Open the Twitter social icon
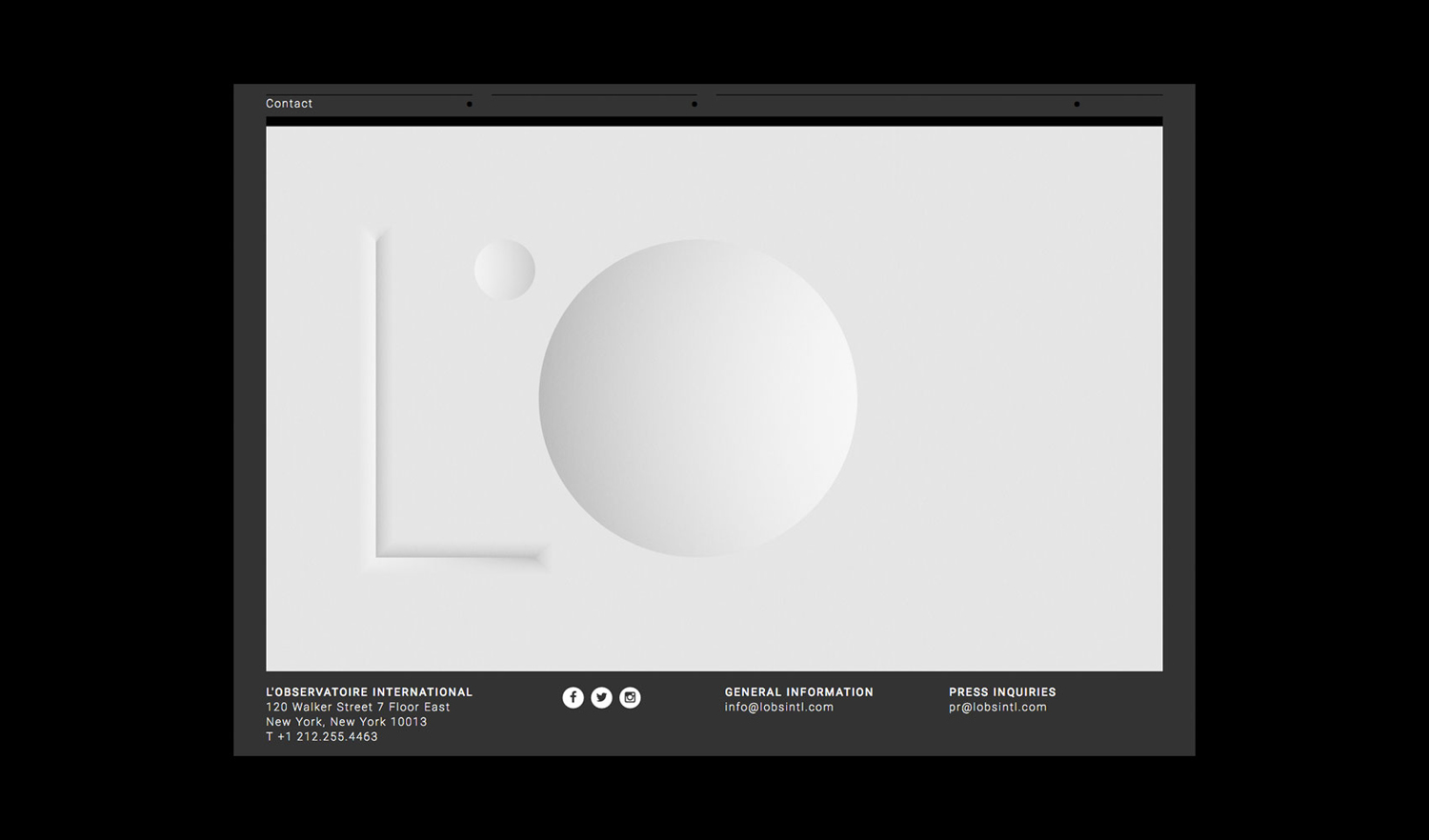 coord(601,698)
